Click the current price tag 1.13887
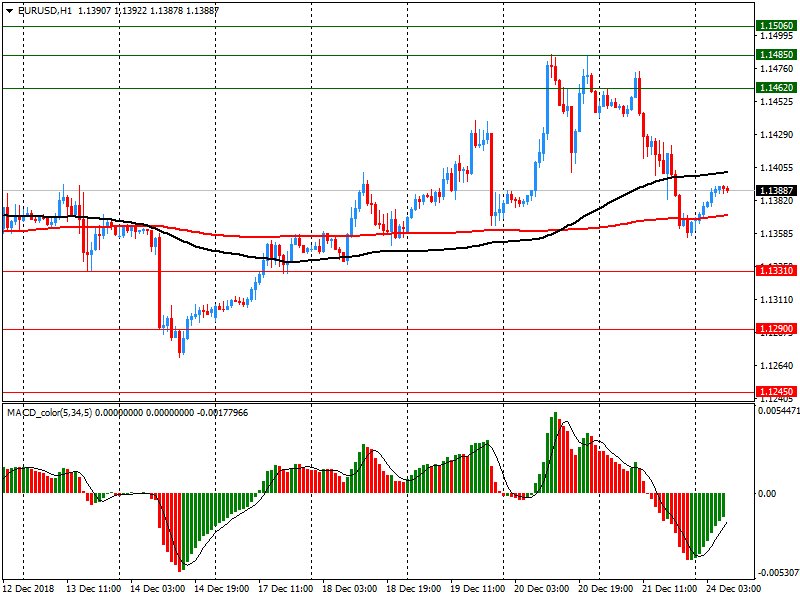Screen dimensions: 800x600 coord(776,190)
